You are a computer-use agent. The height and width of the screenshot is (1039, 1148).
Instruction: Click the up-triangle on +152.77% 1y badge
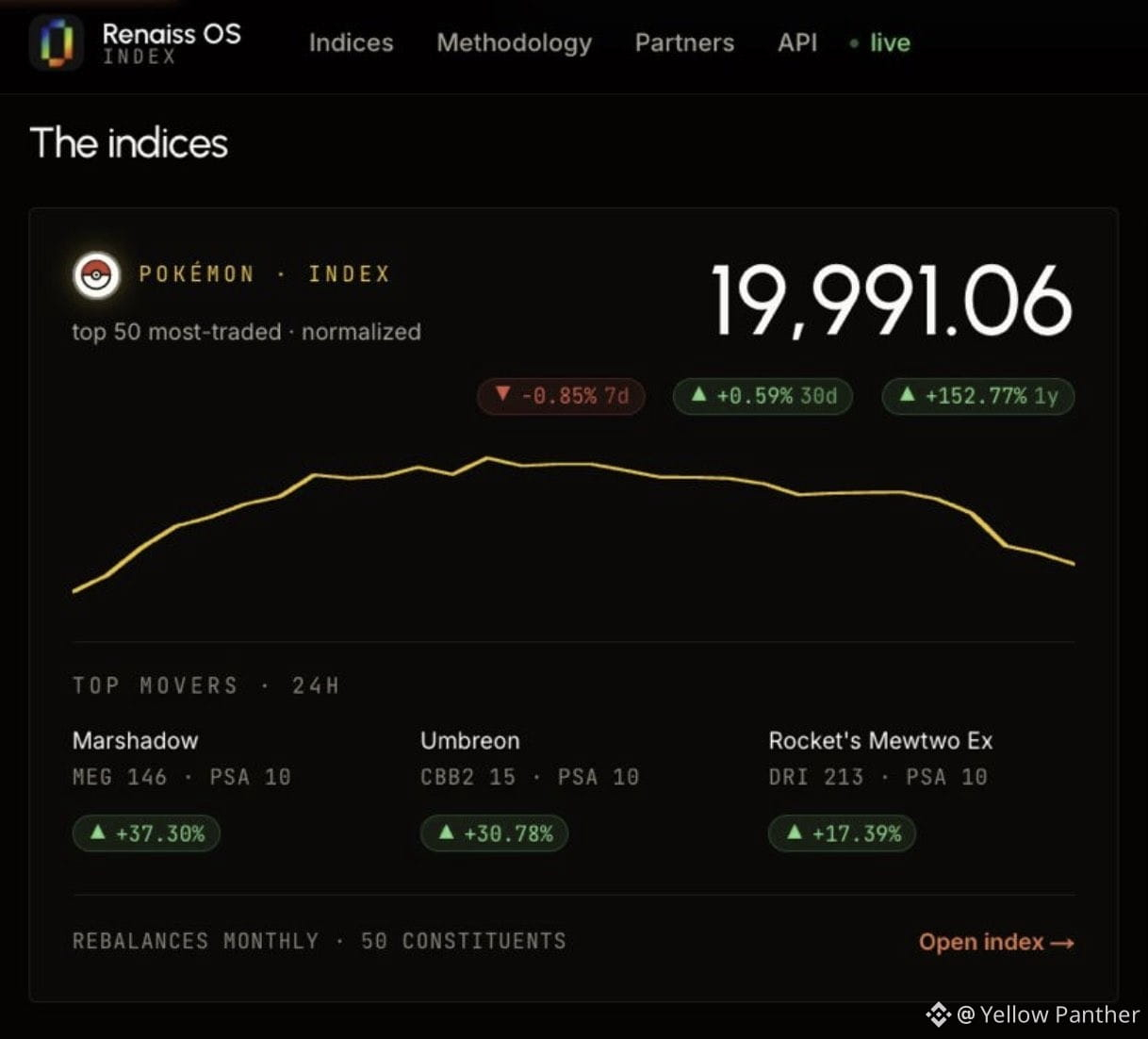coord(908,394)
